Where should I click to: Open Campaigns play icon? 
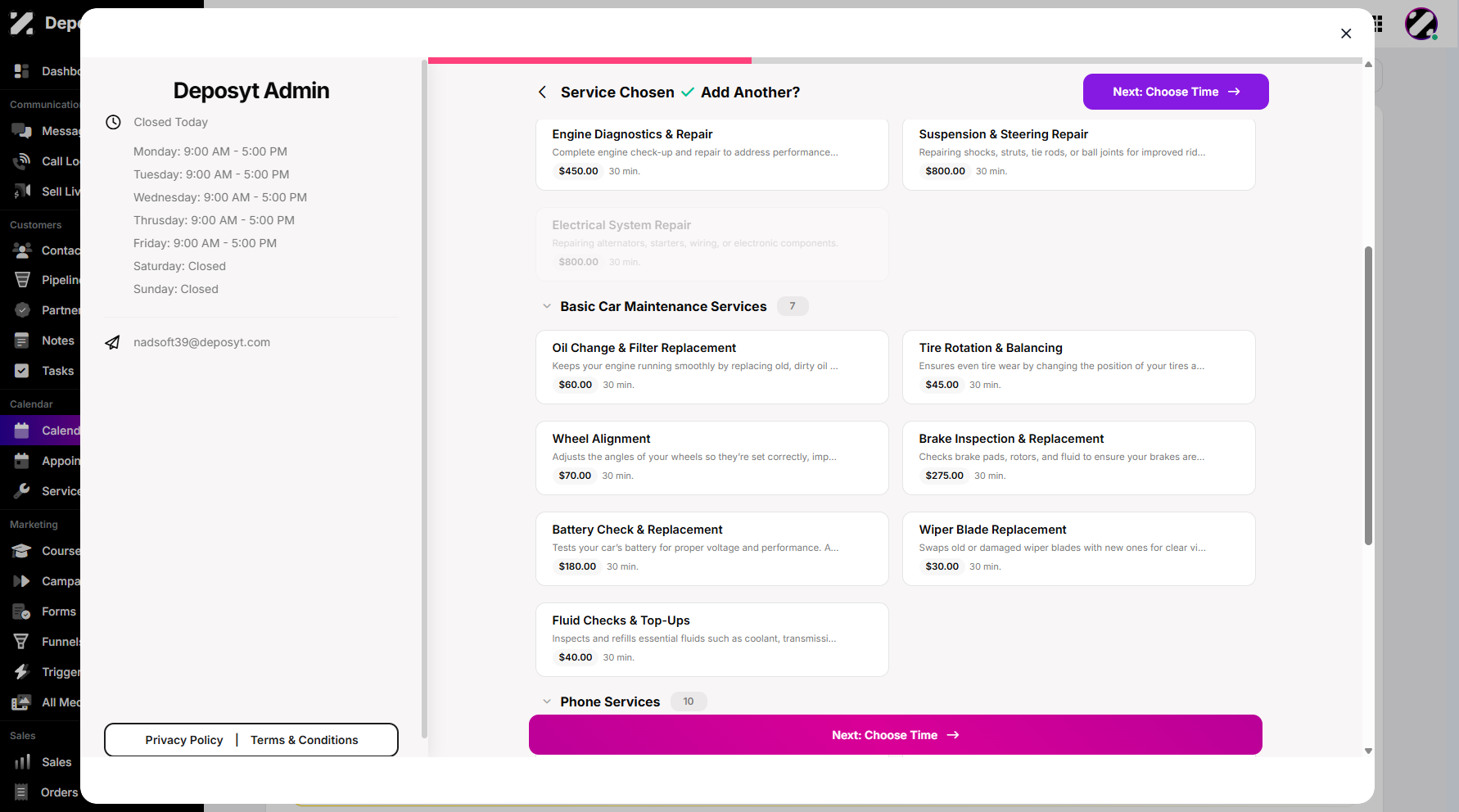[22, 581]
